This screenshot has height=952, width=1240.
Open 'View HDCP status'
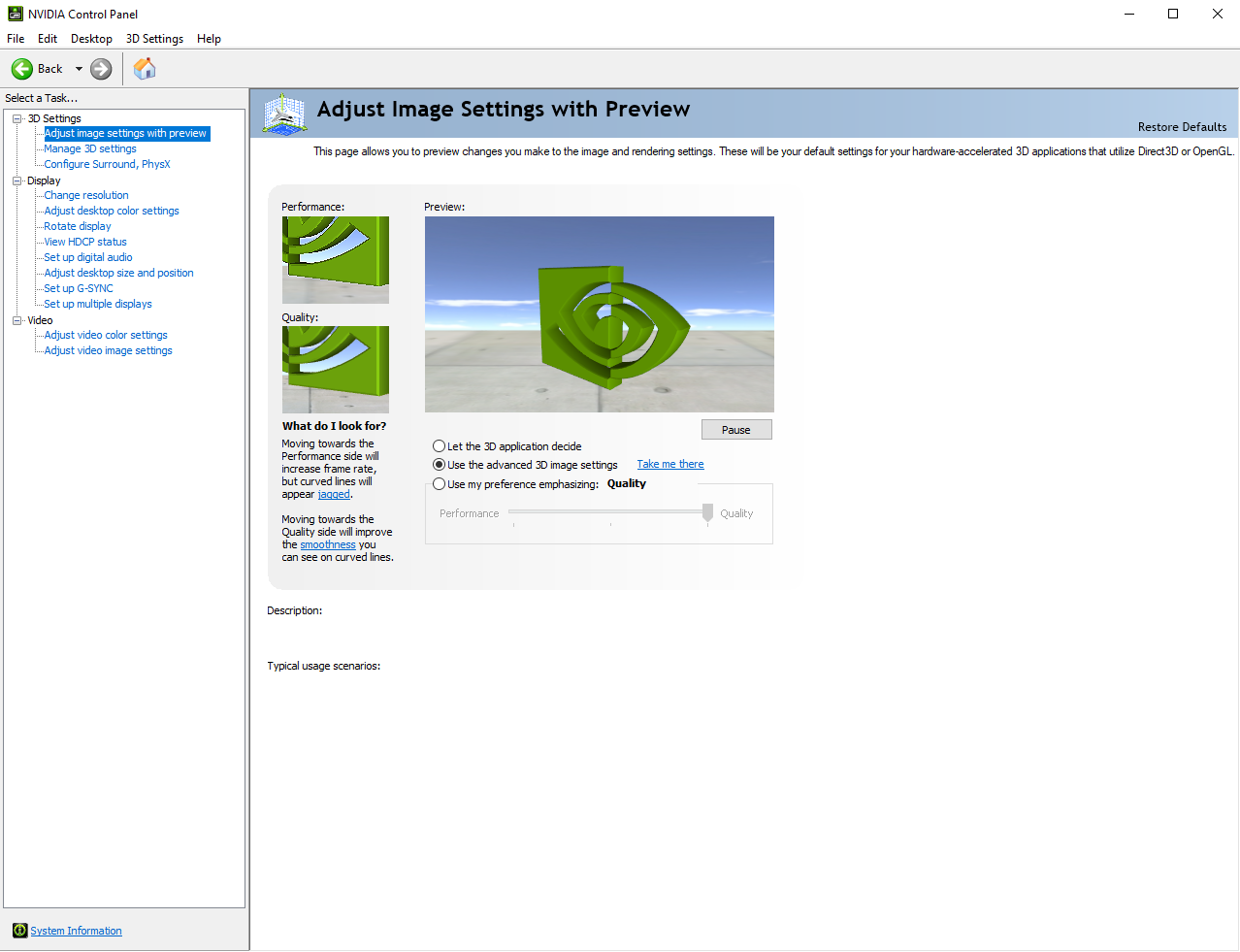tap(85, 242)
